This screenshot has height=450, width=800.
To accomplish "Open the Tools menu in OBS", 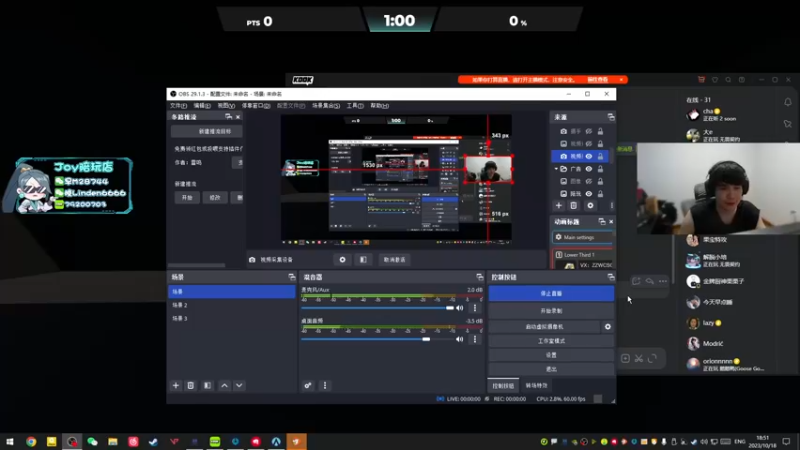I will point(355,106).
